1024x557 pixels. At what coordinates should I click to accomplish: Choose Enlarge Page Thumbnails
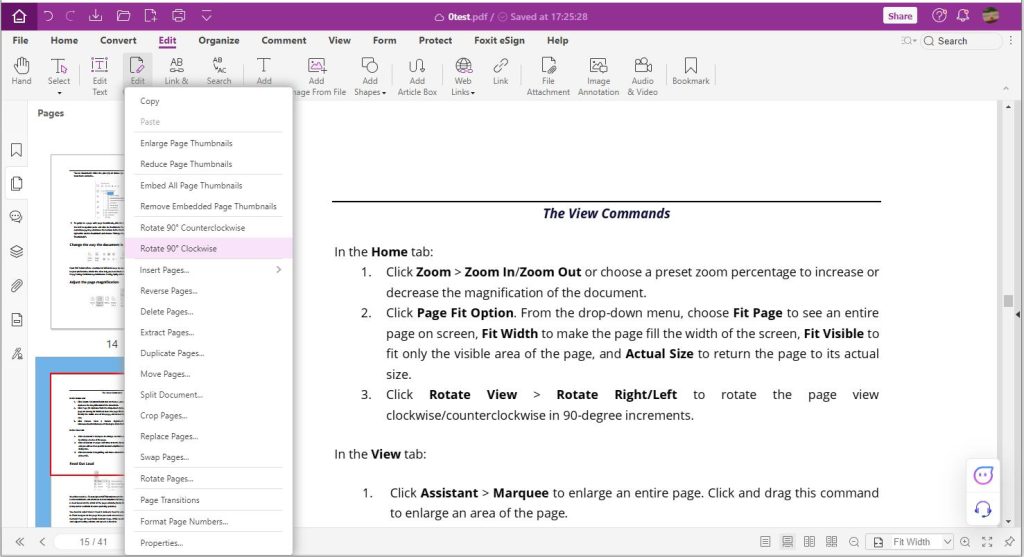[208, 143]
